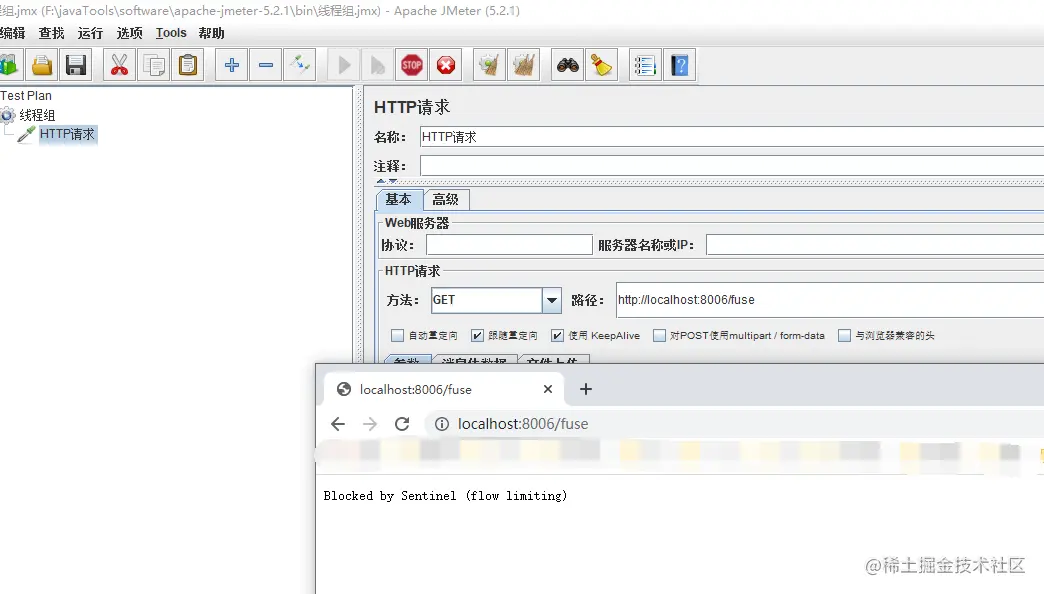Save the test plan with floppy icon
Viewport: 1044px width, 594px height.
tap(76, 65)
